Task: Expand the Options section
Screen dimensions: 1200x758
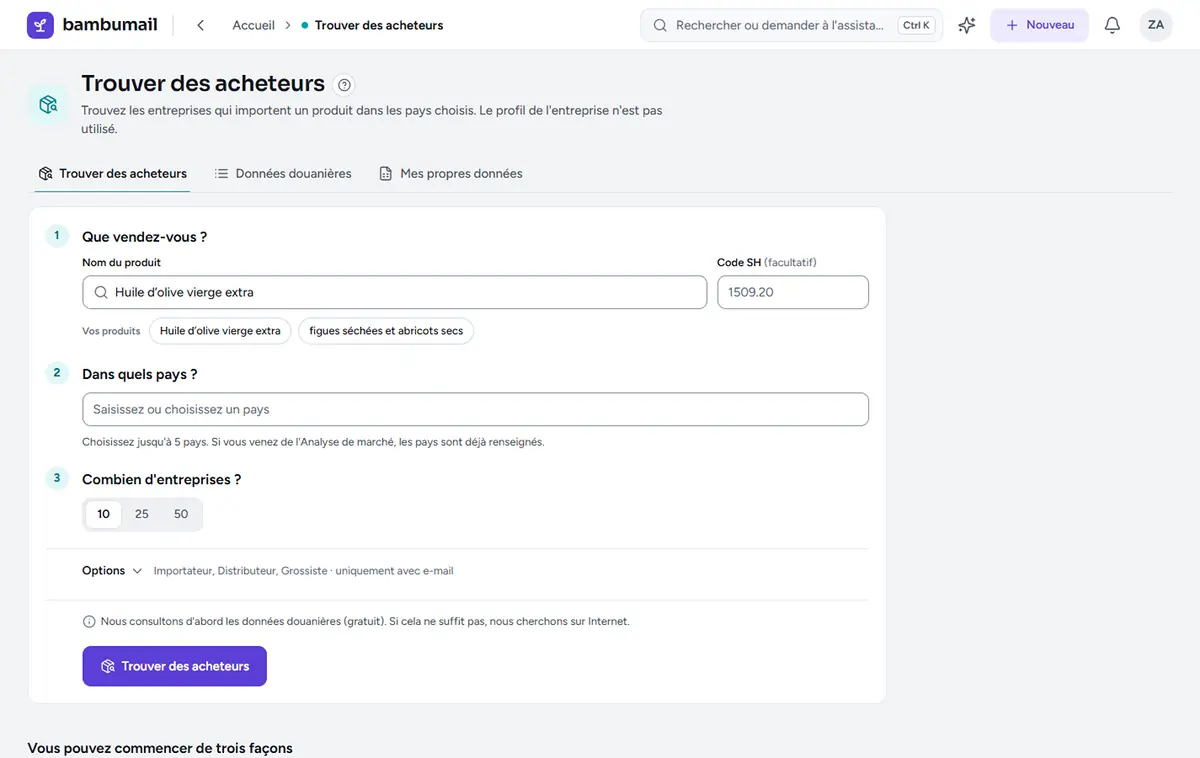Action: point(112,571)
